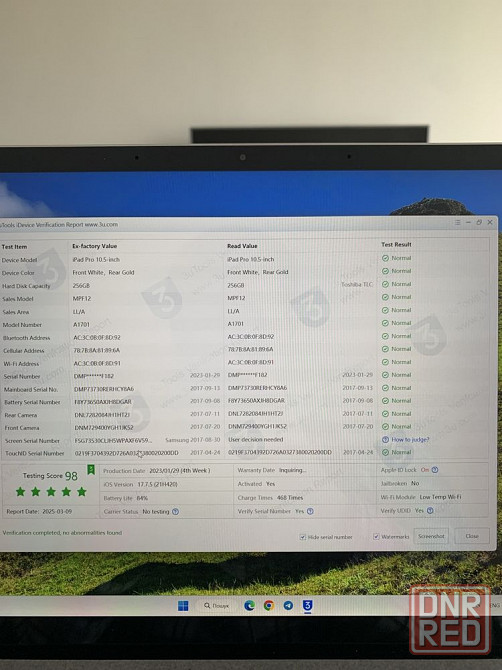Click Normal check icon for TouchID Serial Number

[x=385, y=452]
